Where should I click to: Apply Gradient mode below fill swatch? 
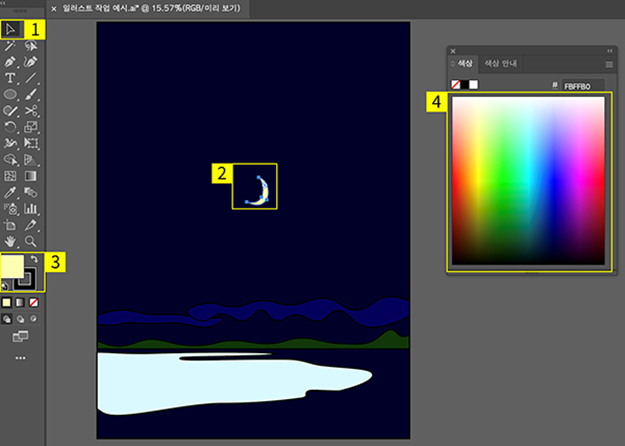point(20,303)
